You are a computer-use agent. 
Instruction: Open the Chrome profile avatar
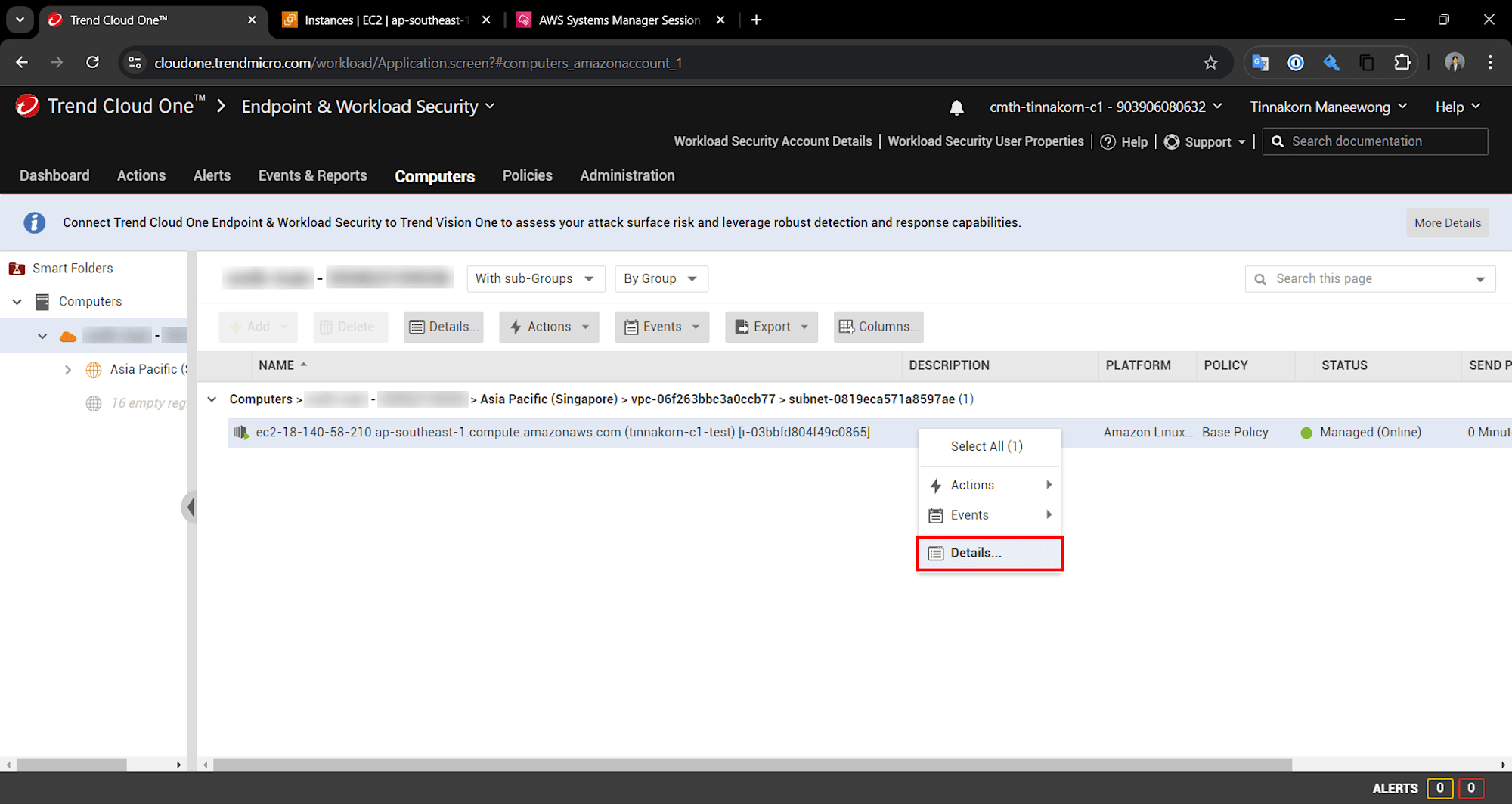(x=1455, y=63)
